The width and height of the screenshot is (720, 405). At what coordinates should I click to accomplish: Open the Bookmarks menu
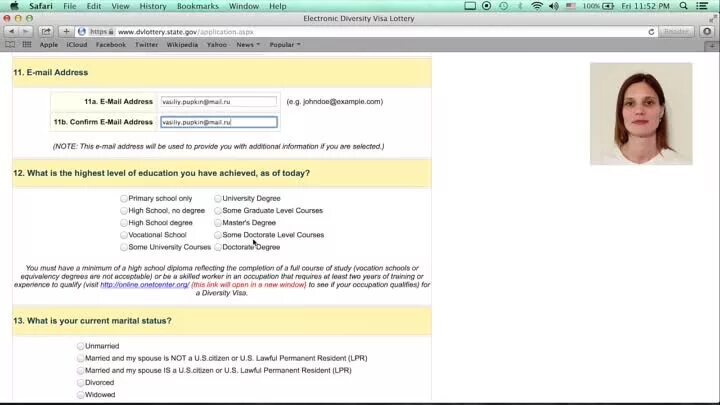pos(198,6)
